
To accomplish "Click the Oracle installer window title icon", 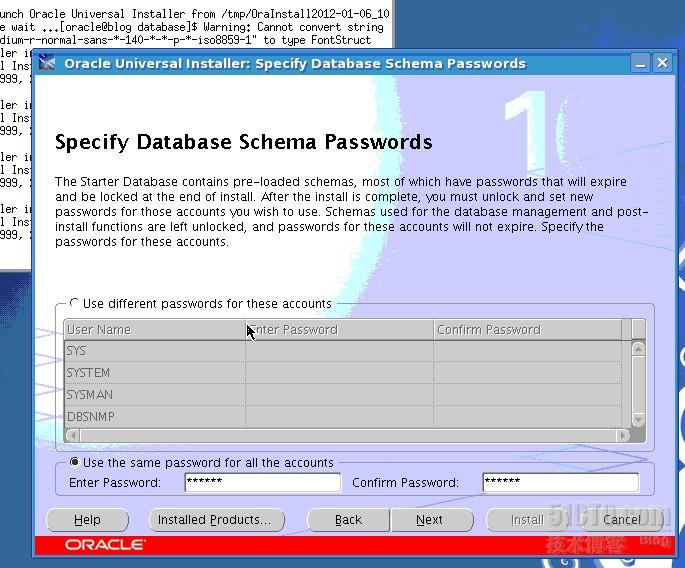I will coord(47,63).
